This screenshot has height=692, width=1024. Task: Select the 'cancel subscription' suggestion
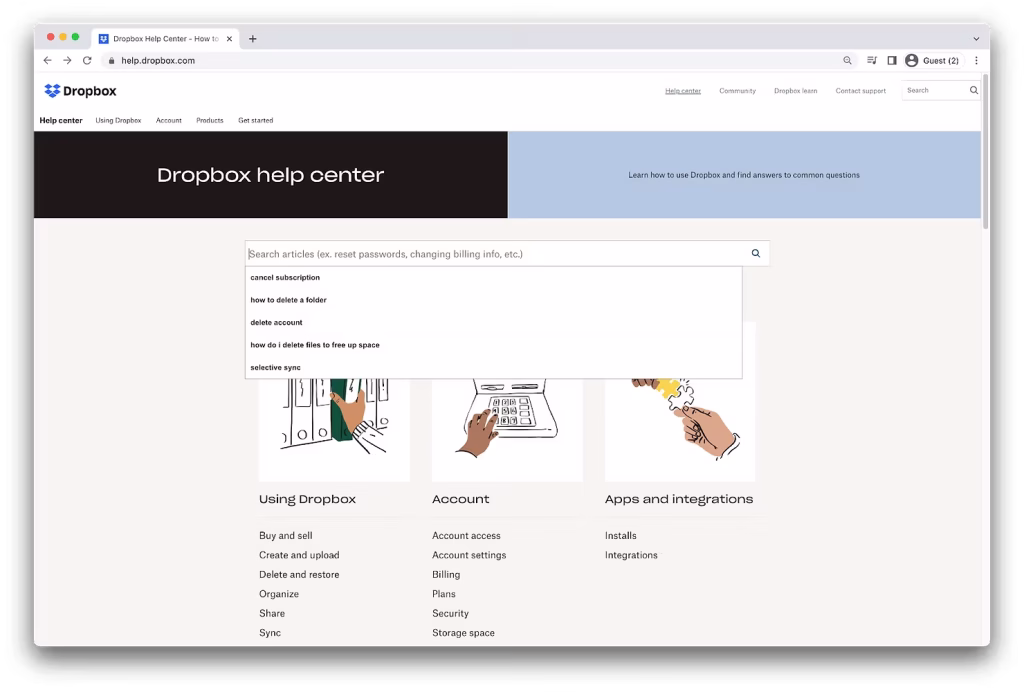493,277
